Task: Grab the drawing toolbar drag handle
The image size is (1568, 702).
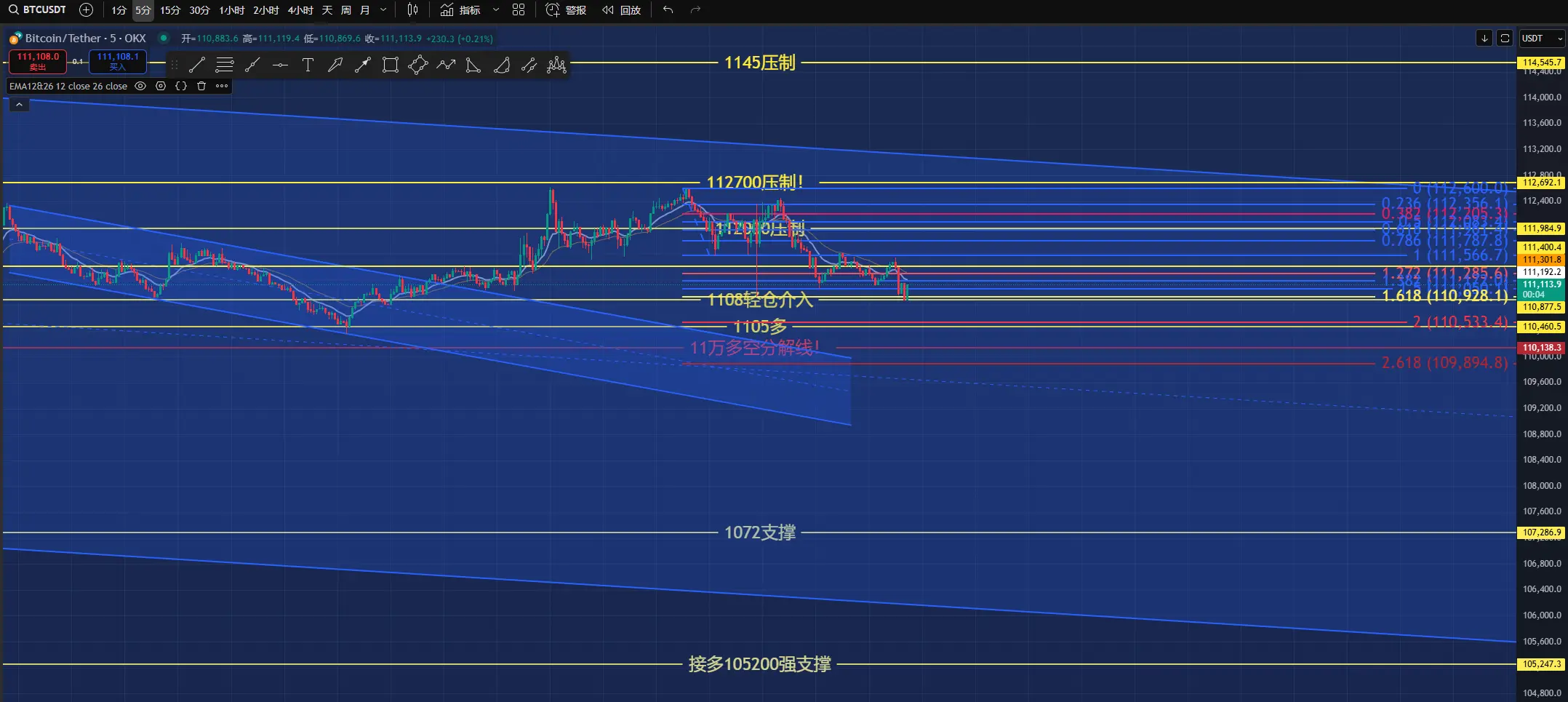Action: (x=175, y=65)
